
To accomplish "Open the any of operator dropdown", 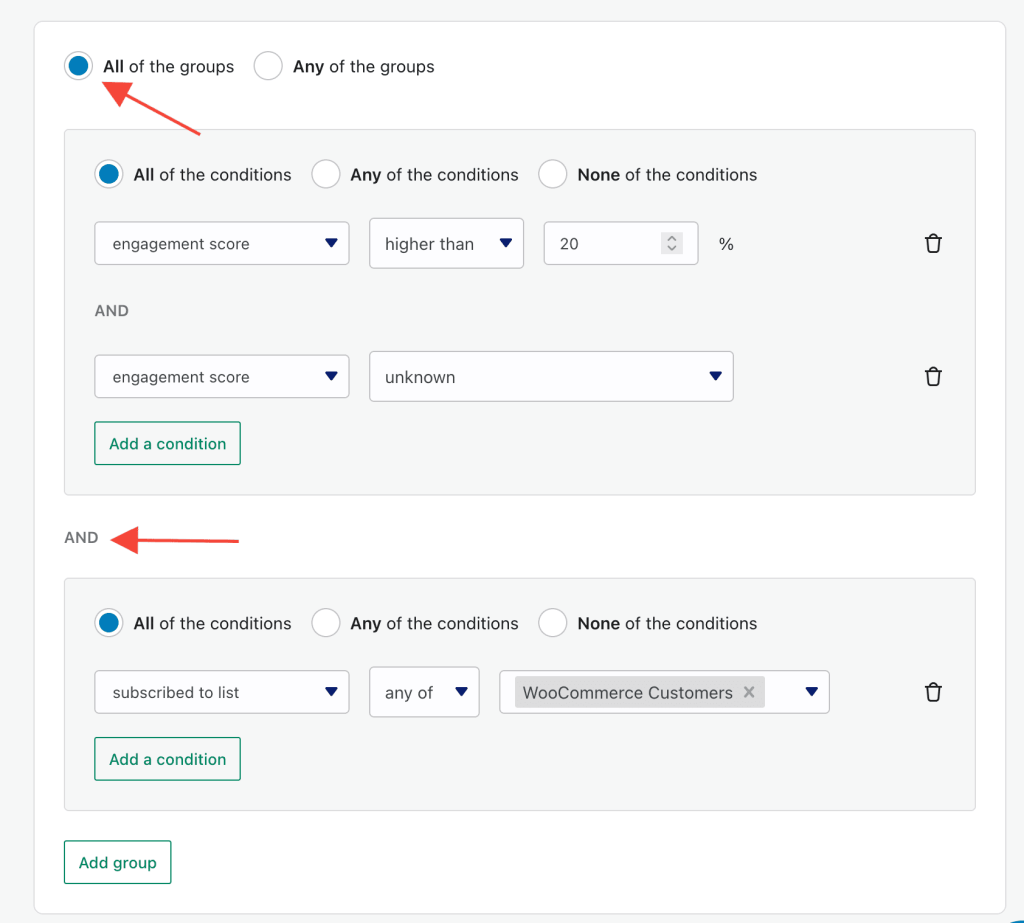I will point(424,692).
